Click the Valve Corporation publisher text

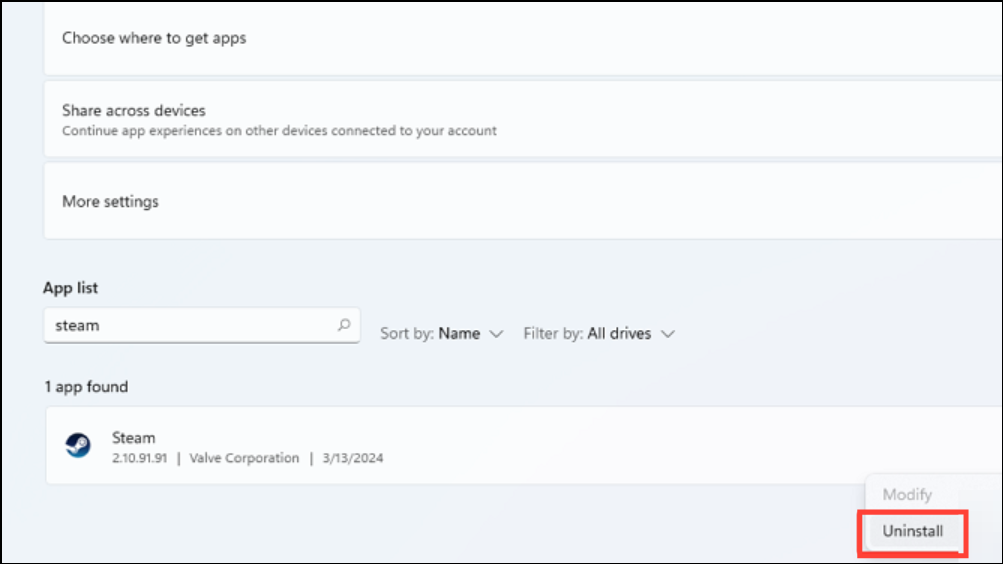(245, 458)
